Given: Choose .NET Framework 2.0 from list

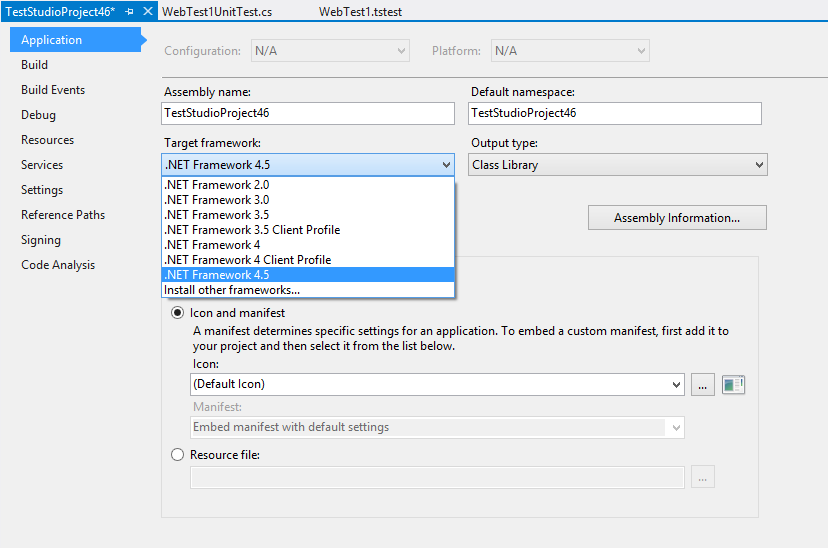Looking at the screenshot, I should [x=308, y=185].
